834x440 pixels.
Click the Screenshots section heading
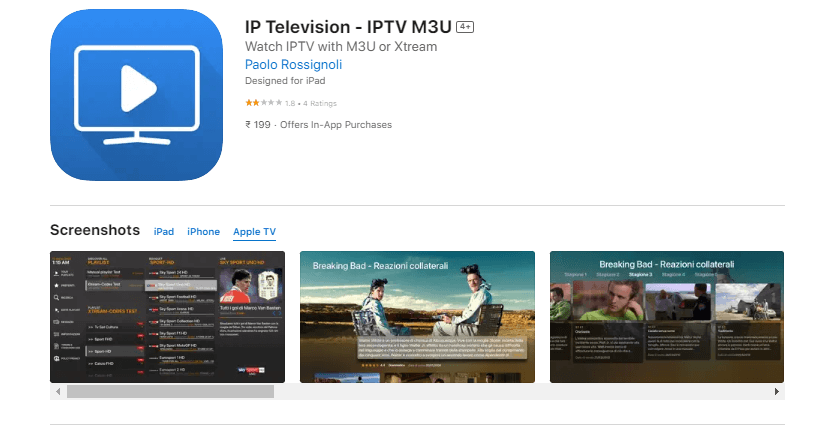(95, 230)
